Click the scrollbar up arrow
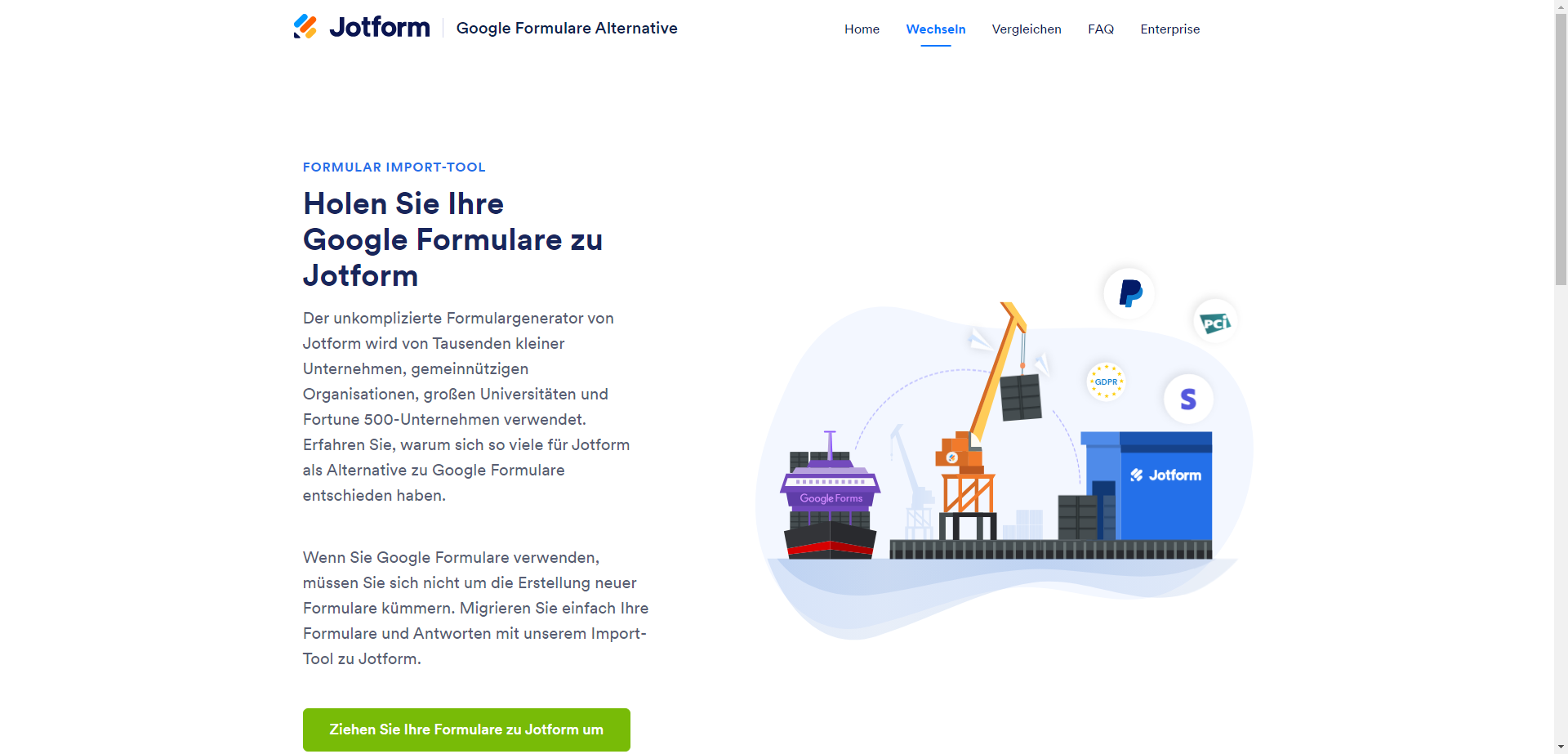Image resolution: width=1568 pixels, height=754 pixels. click(x=1561, y=7)
